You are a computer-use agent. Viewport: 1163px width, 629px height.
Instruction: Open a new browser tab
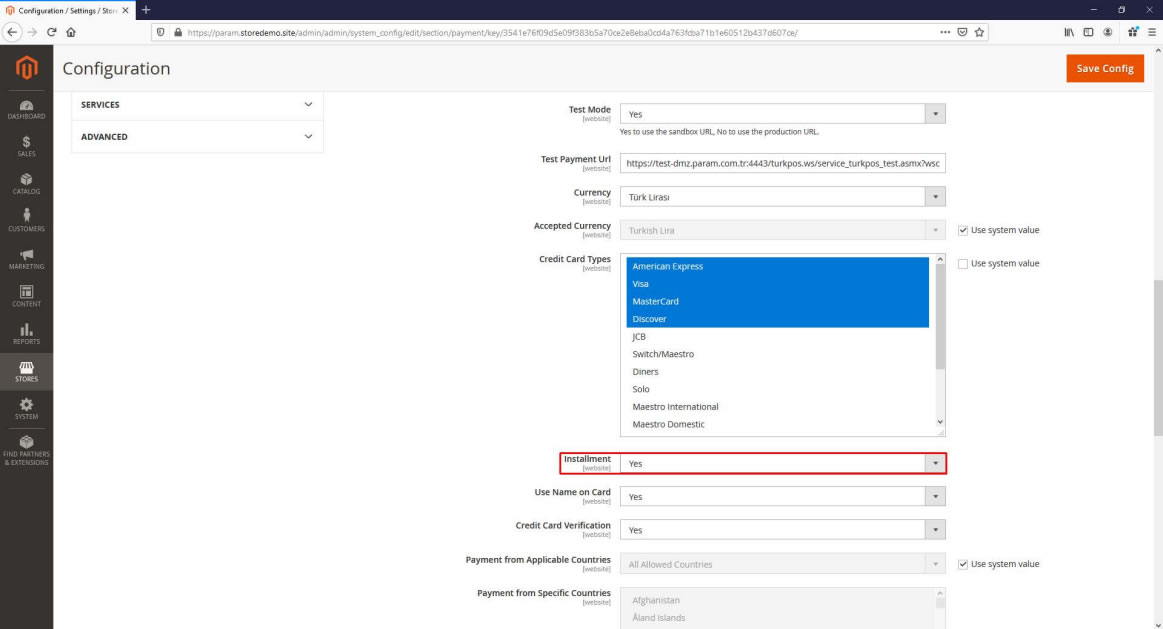[146, 10]
